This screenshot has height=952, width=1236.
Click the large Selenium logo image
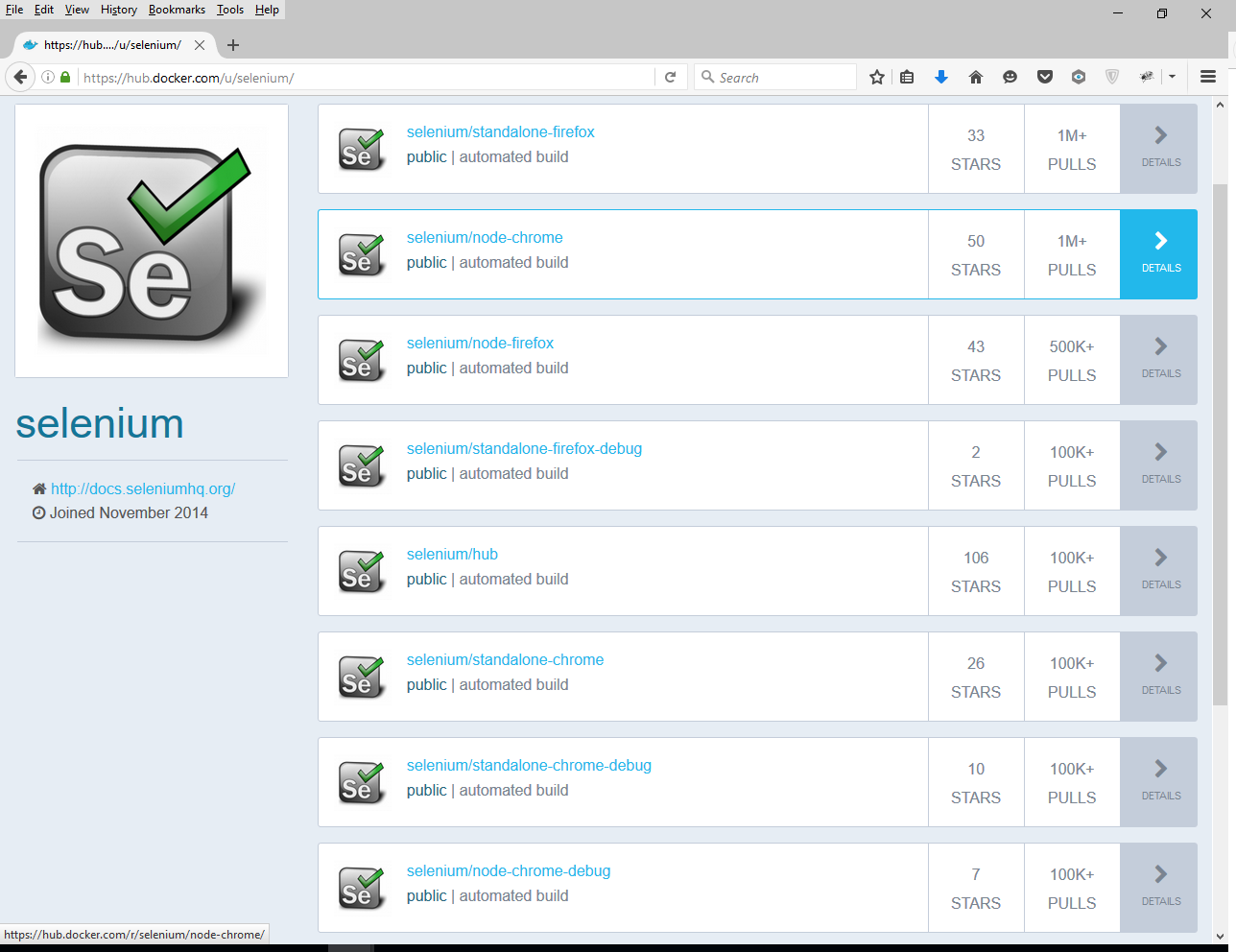(152, 241)
